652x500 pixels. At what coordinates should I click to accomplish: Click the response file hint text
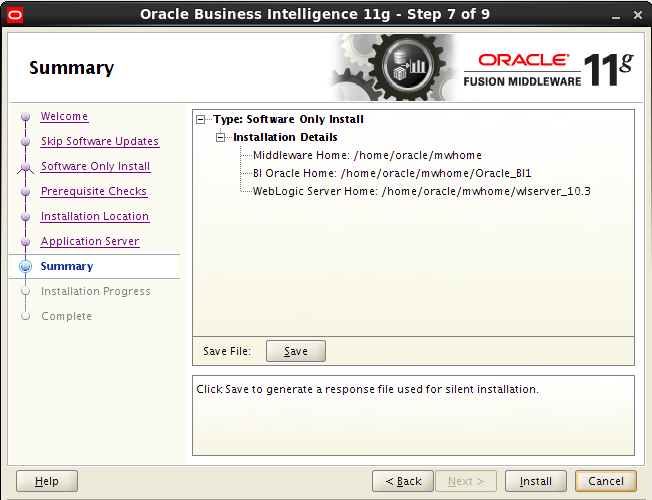(367, 389)
